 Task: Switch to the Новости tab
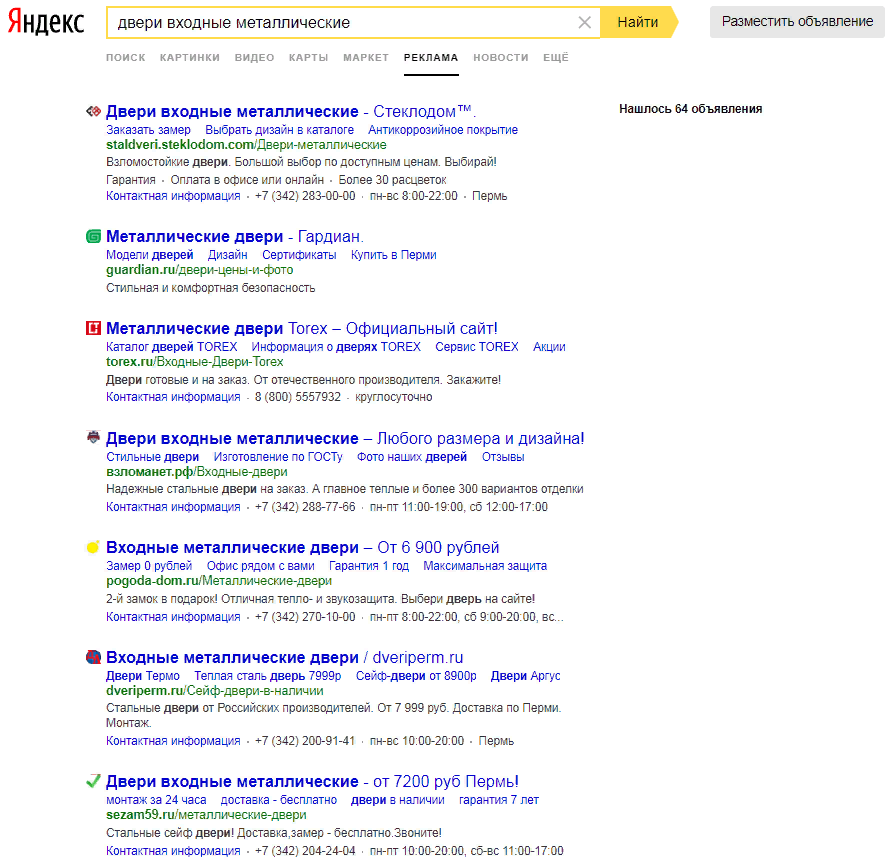tap(501, 57)
